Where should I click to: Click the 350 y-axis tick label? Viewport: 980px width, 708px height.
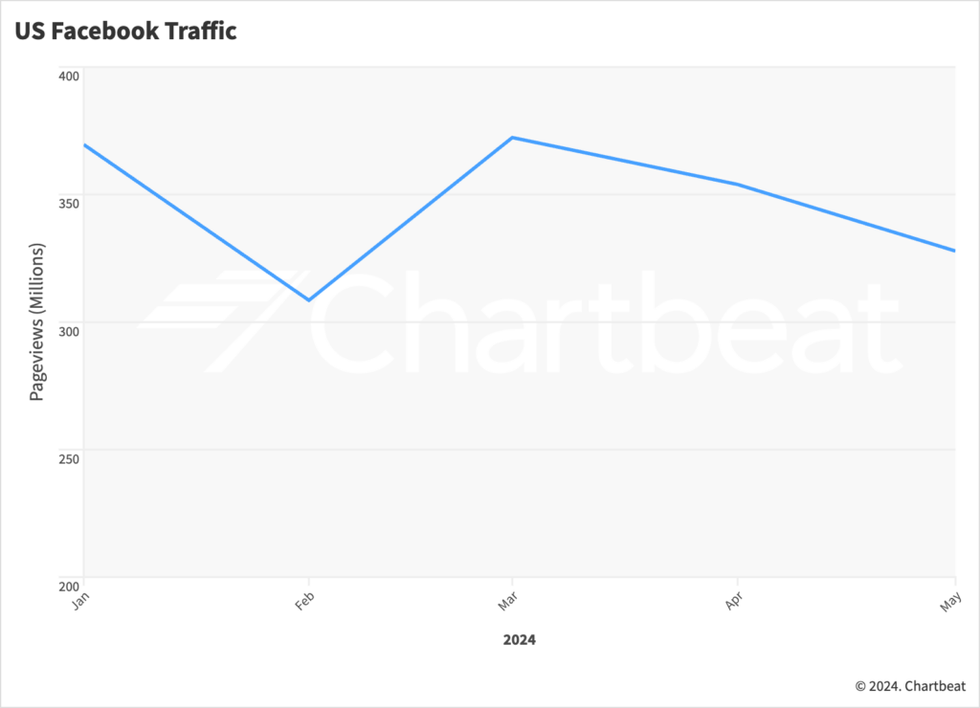68,203
